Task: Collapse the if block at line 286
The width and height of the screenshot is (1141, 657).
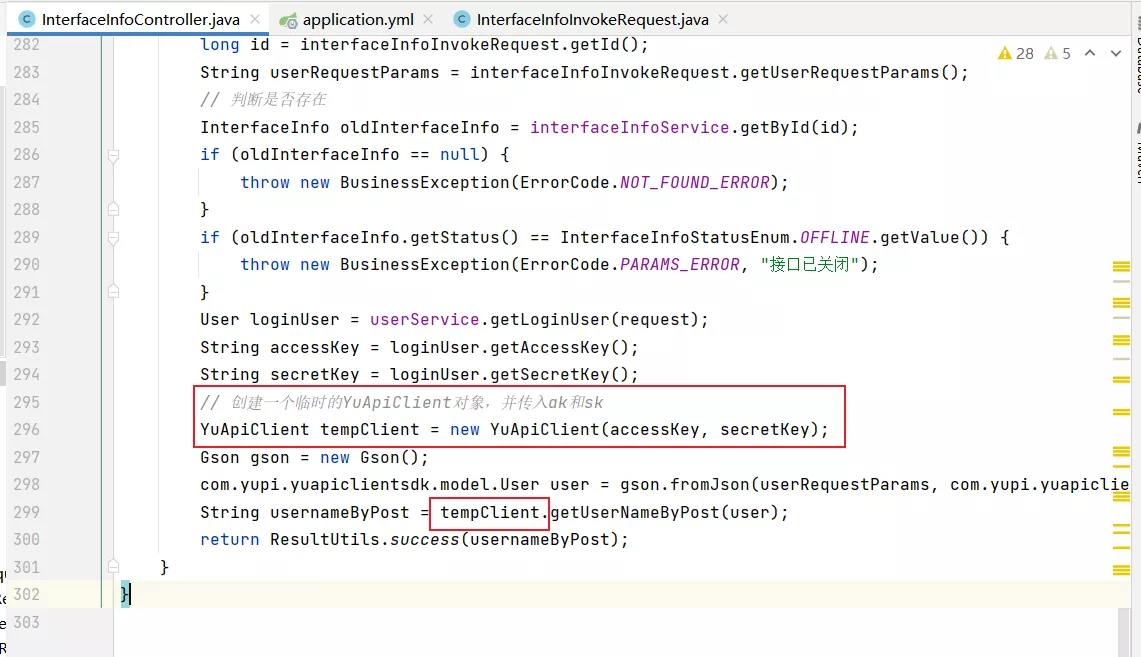Action: point(114,155)
